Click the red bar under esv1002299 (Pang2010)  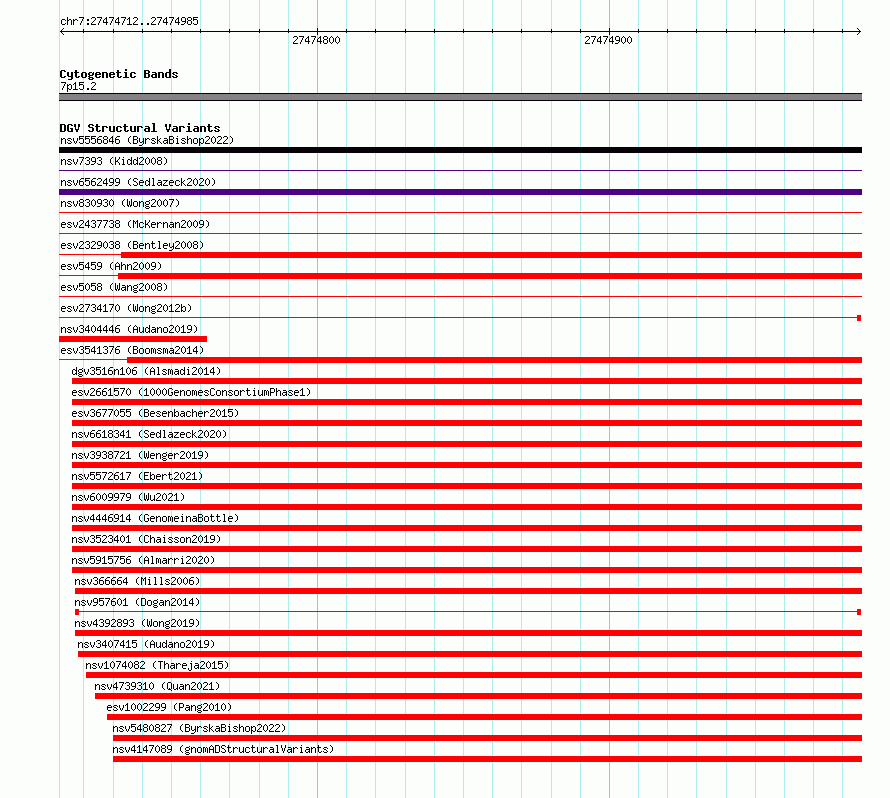pyautogui.click(x=485, y=717)
